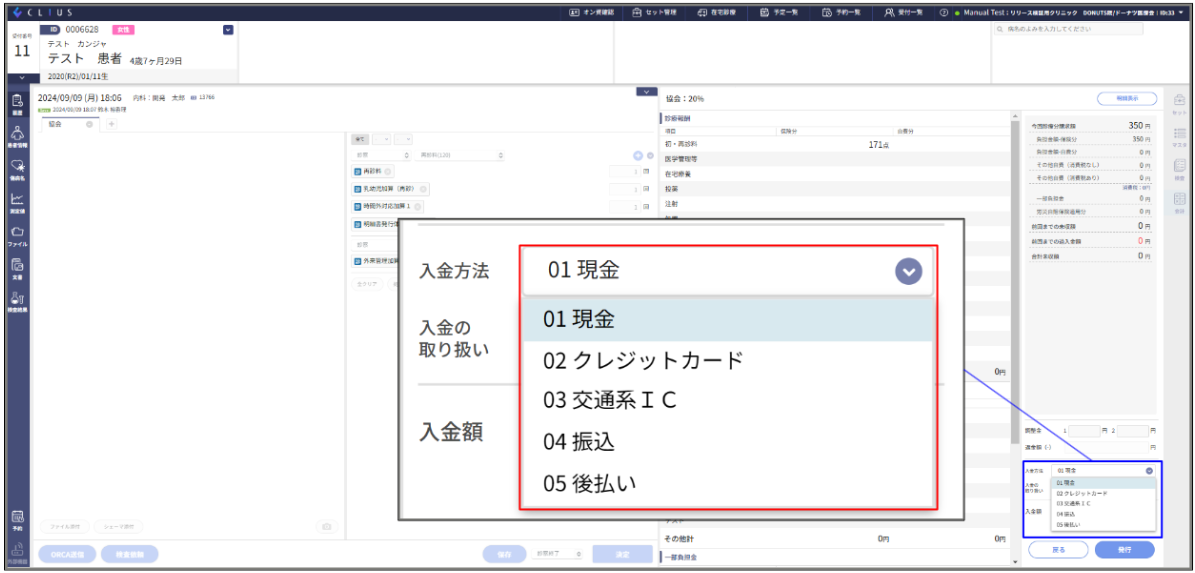Image resolution: width=1195 pixels, height=573 pixels.
Task: Click the シェーマ添付 button
Action: (x=118, y=527)
